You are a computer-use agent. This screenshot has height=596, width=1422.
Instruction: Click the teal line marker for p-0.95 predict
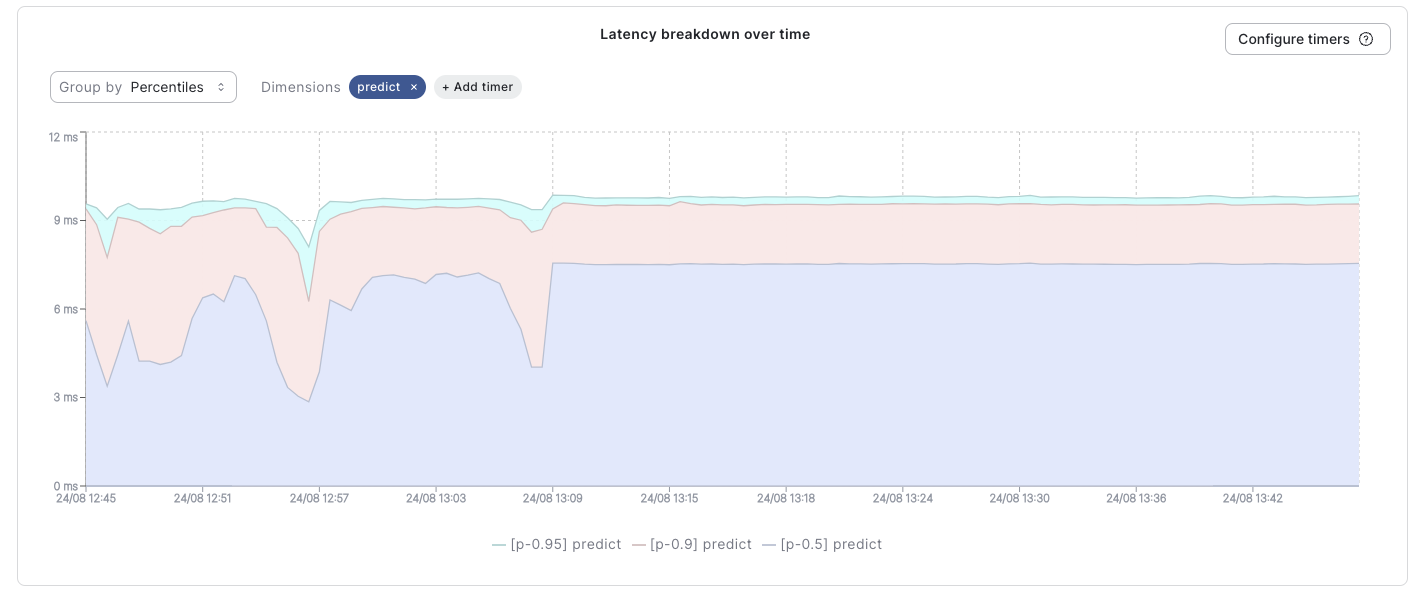pos(498,544)
